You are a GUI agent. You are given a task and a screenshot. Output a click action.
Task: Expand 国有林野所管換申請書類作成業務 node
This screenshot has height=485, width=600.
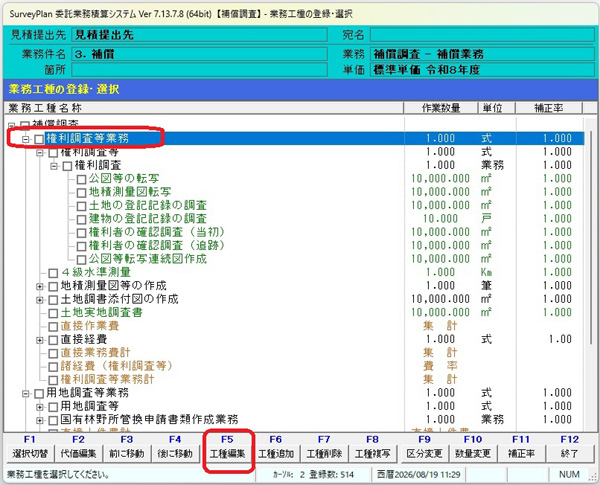pos(40,420)
